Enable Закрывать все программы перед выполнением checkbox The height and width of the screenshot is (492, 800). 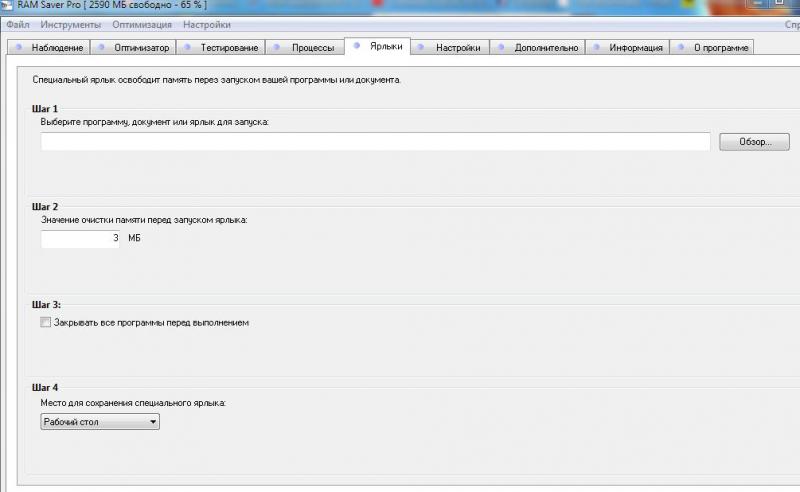coord(45,323)
